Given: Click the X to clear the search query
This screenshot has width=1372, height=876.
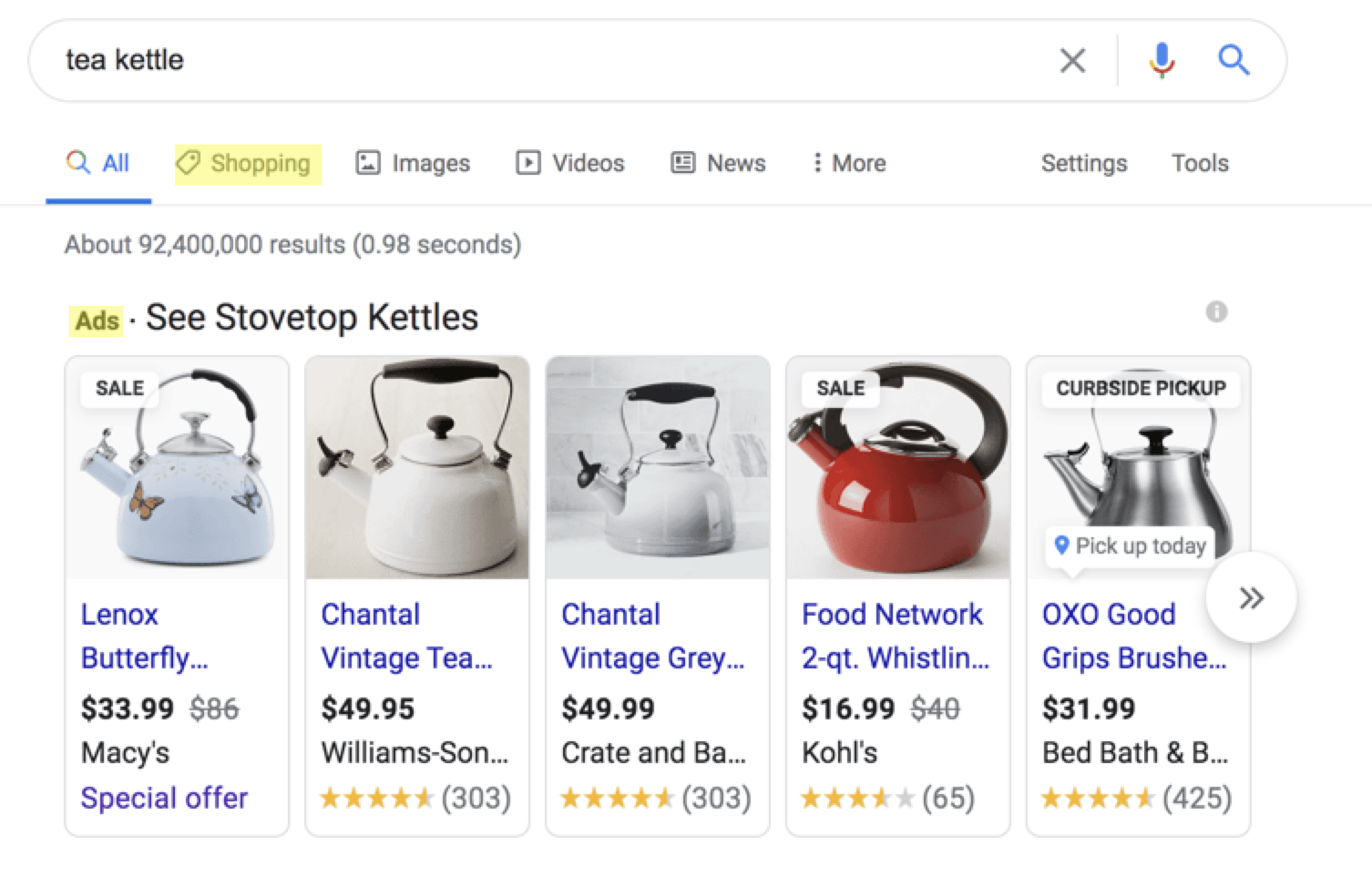Looking at the screenshot, I should [1072, 60].
